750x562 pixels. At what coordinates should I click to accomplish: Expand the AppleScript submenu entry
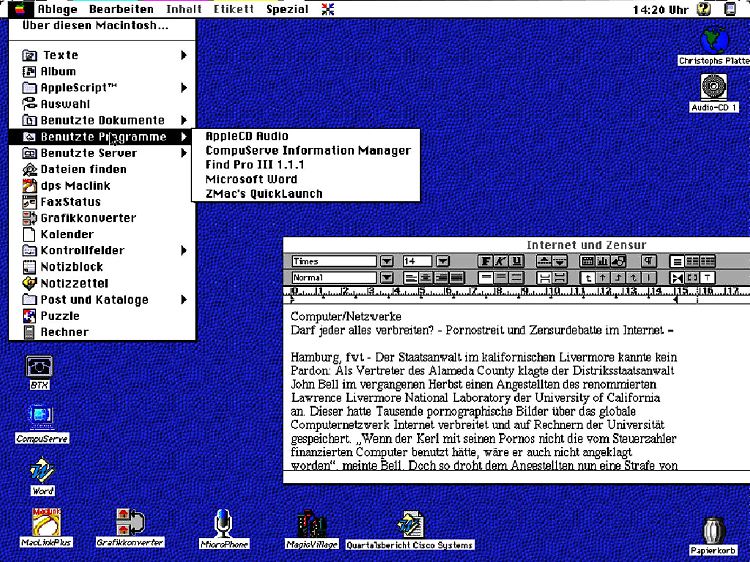click(102, 88)
